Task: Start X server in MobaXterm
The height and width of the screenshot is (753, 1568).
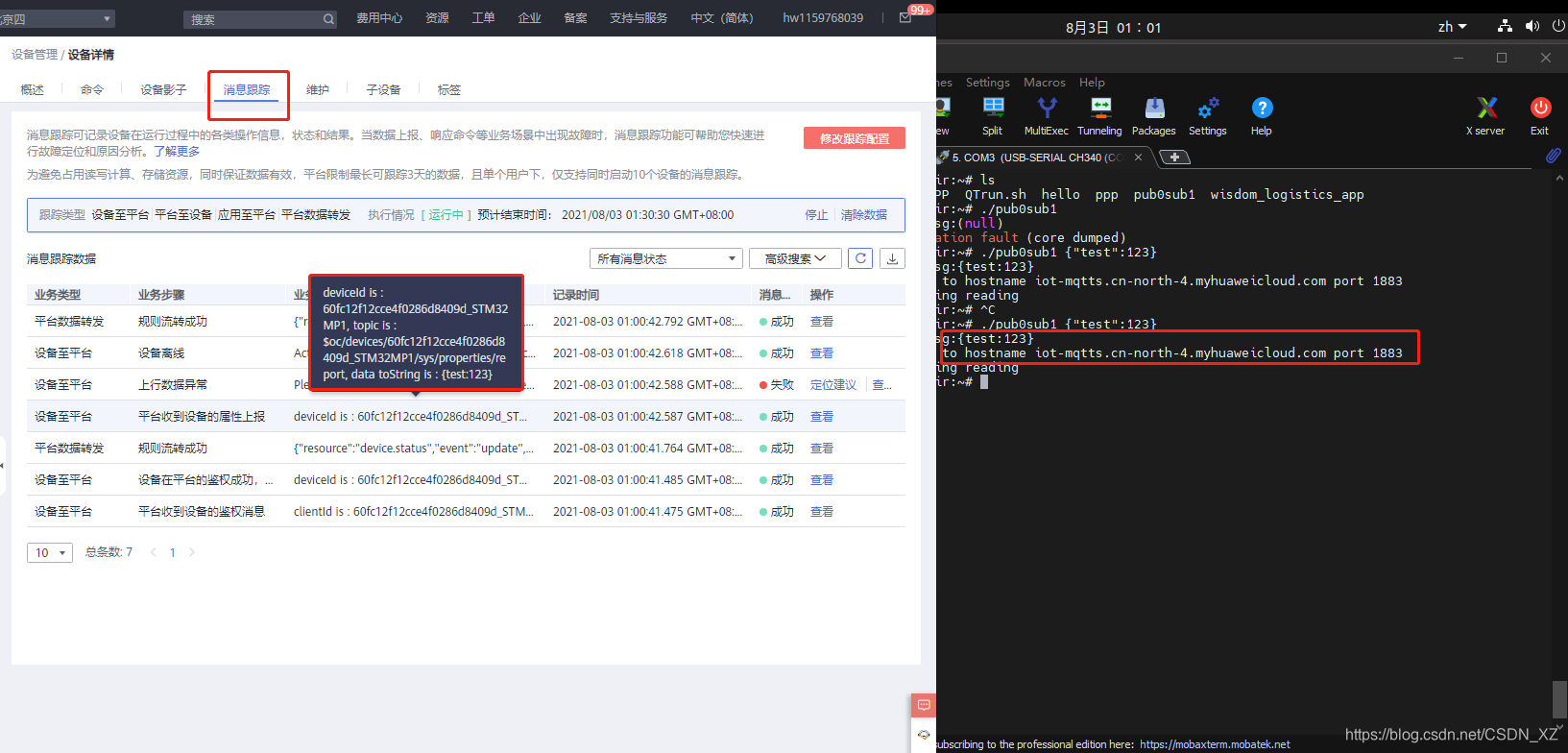Action: click(x=1485, y=116)
